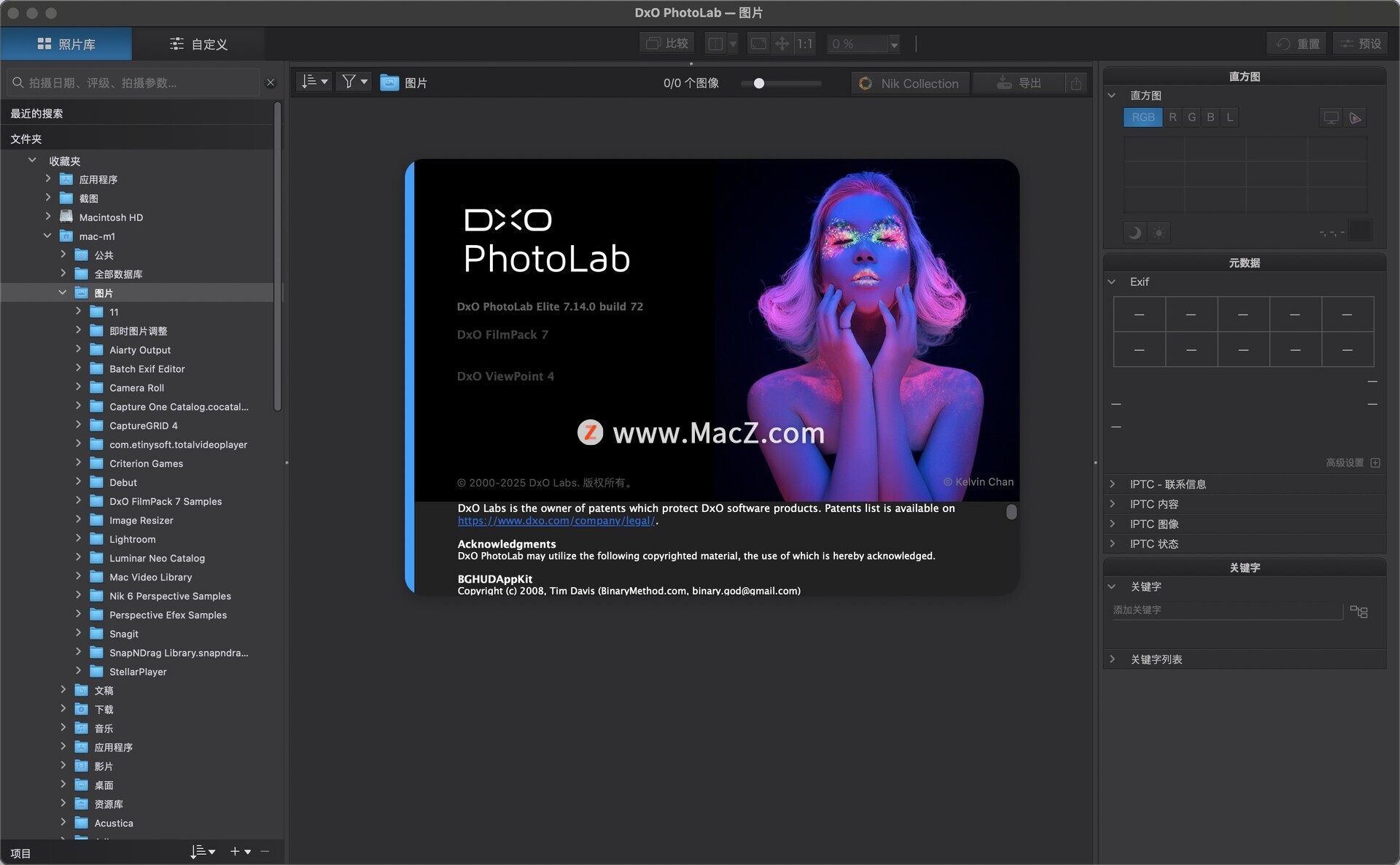
Task: Click the search field for 拍摄日期
Action: pos(133,82)
